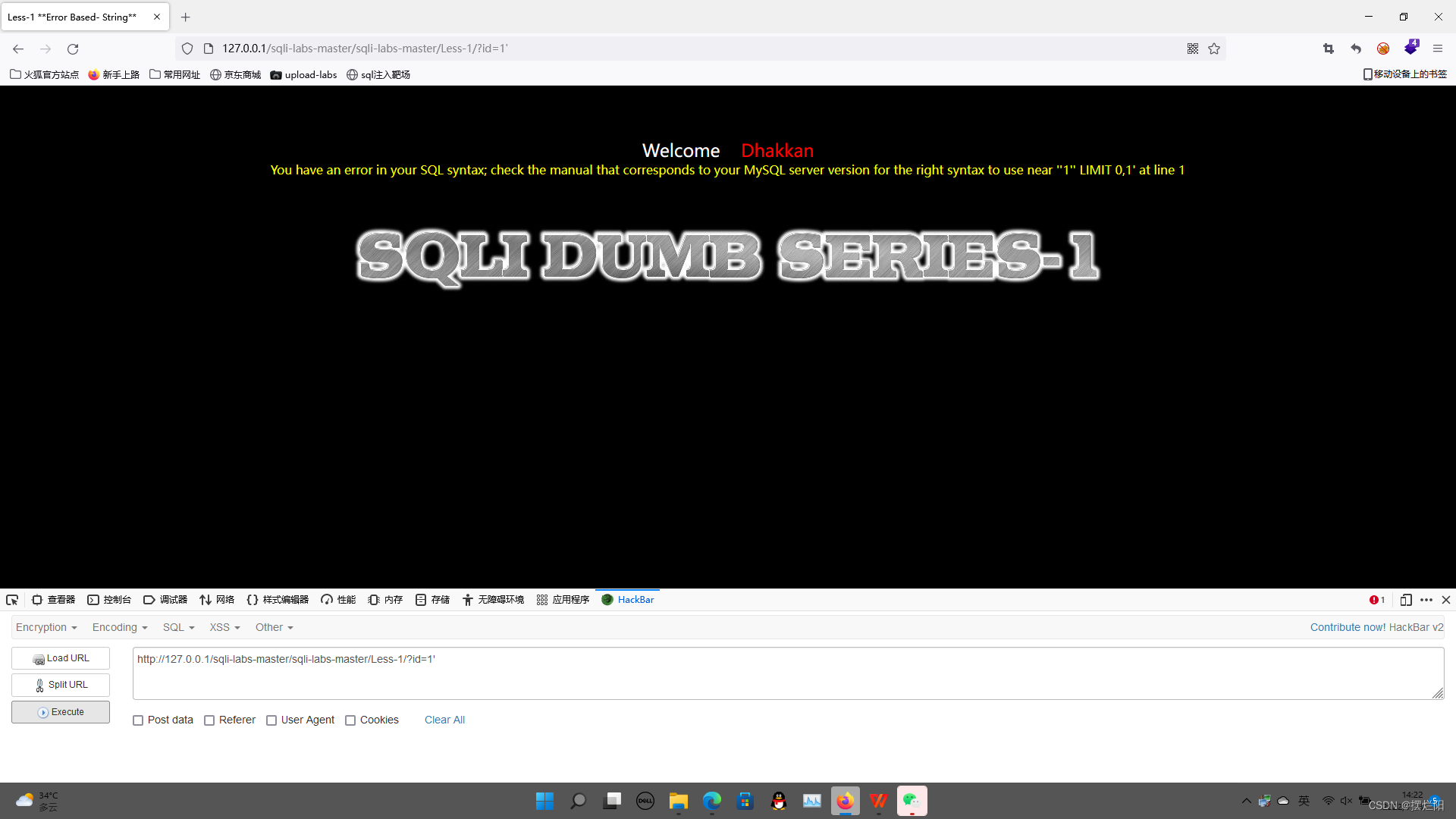
Task: Reload the current page
Action: (x=73, y=49)
